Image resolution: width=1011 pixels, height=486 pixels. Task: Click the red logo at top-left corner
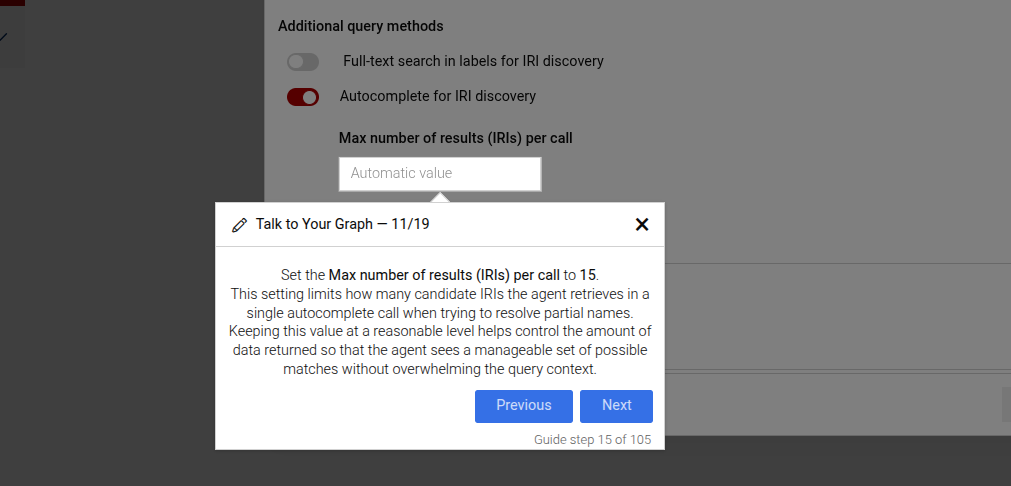(12, 4)
